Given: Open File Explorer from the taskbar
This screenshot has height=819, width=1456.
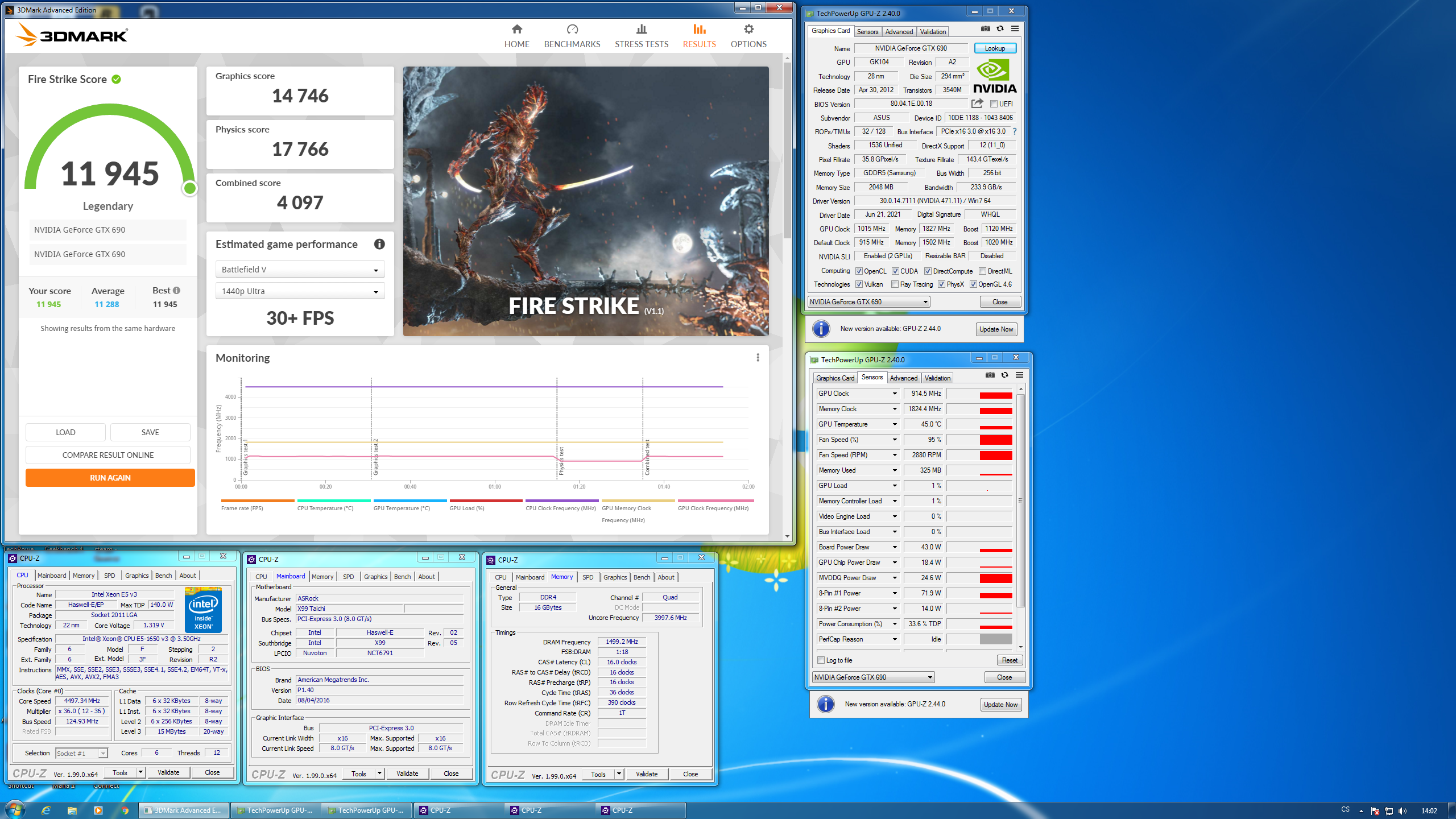Looking at the screenshot, I should tap(72, 810).
